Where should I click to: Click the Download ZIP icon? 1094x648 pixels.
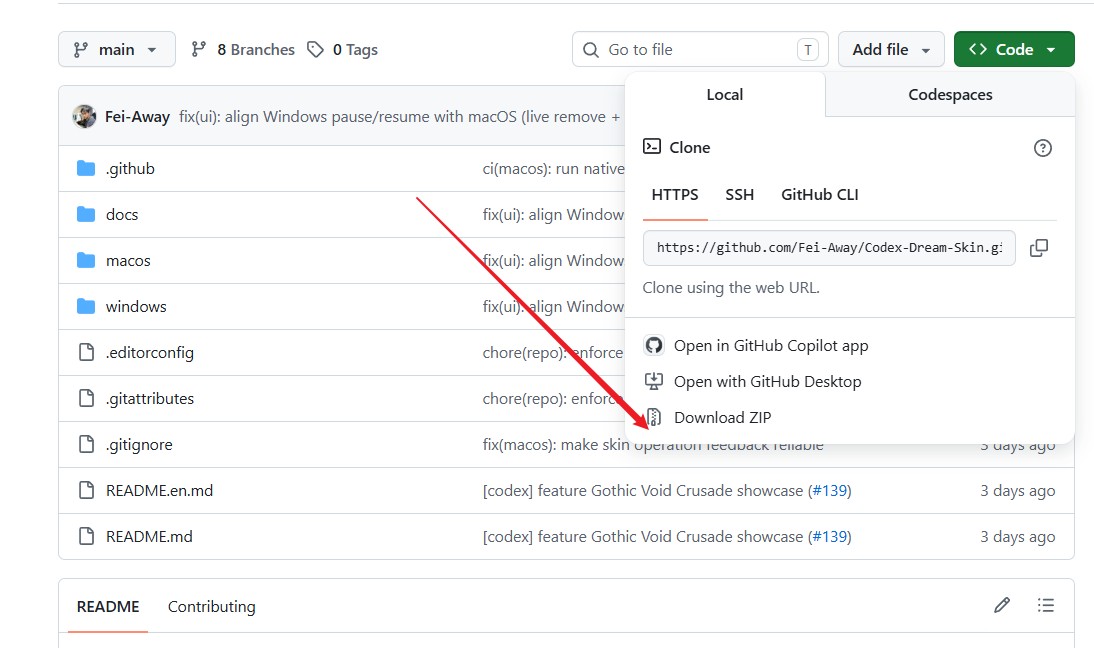coord(654,417)
